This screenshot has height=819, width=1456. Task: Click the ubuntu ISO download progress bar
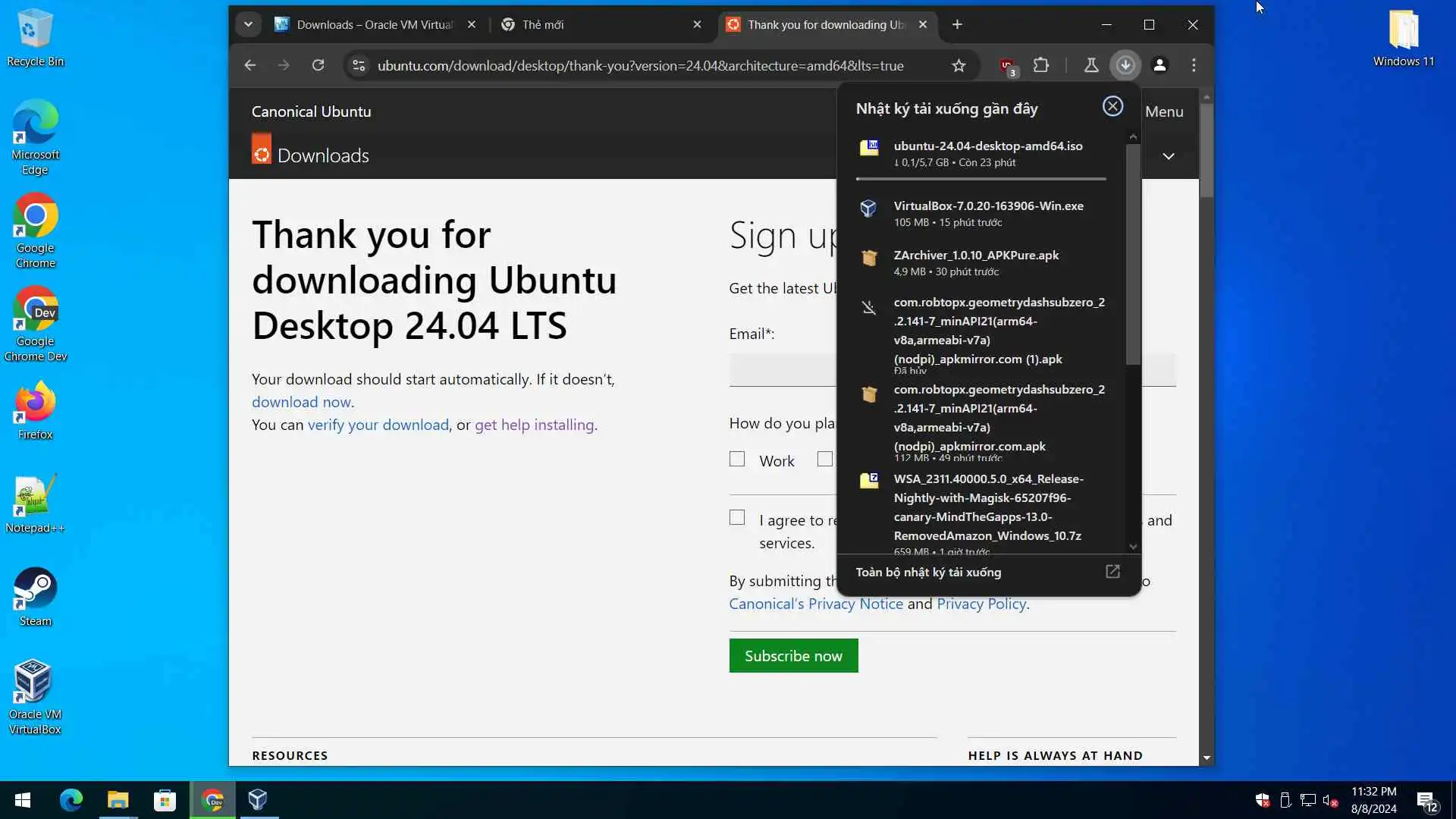click(981, 179)
